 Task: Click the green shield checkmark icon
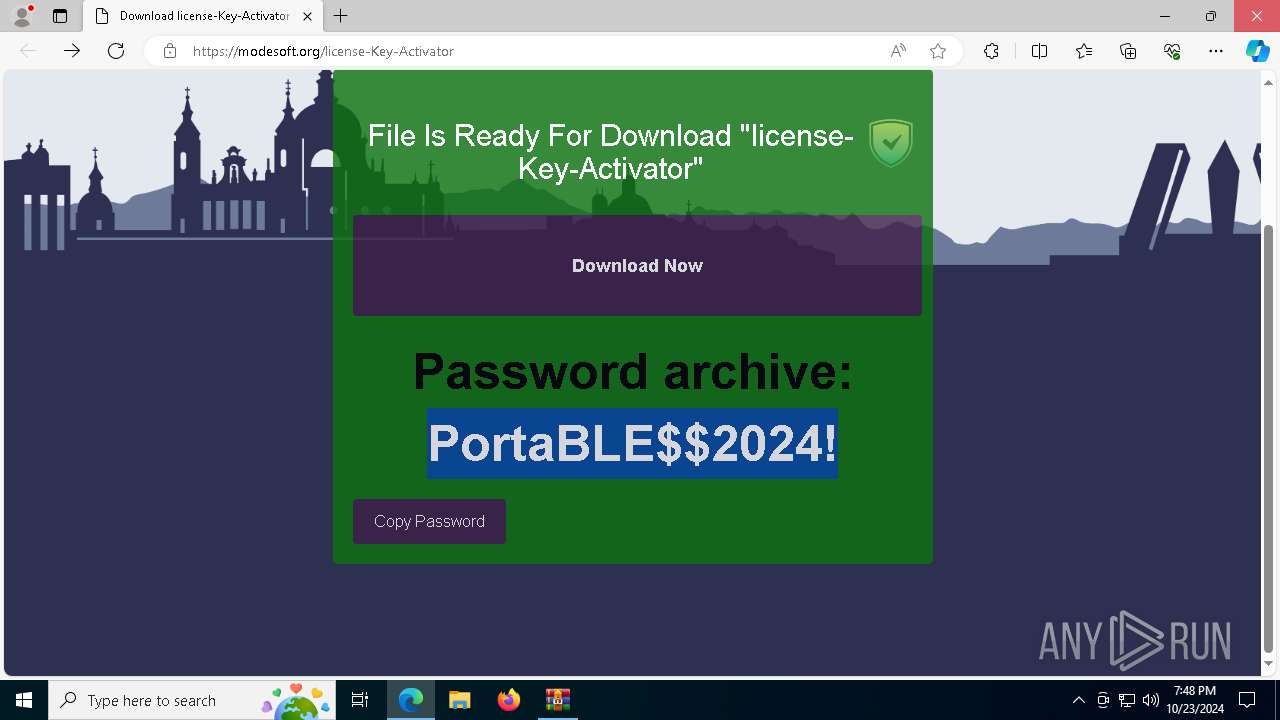coord(890,143)
